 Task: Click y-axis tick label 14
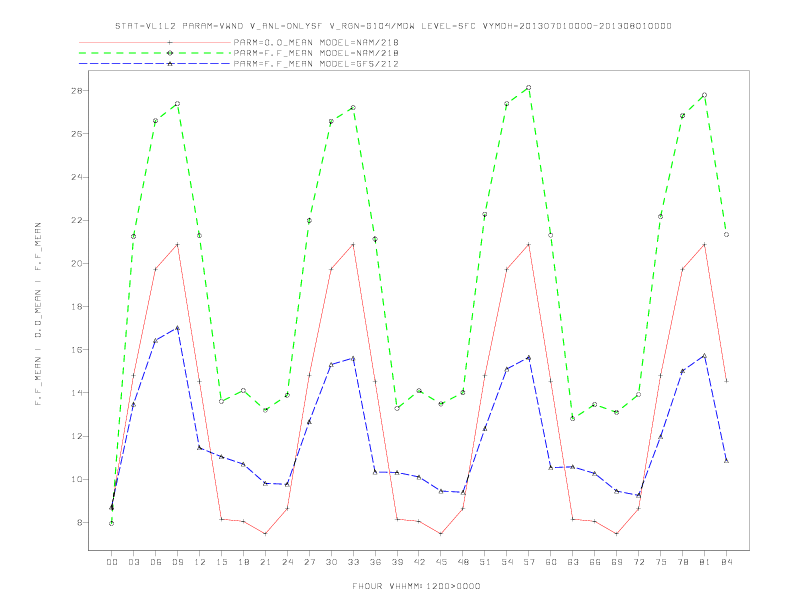[x=78, y=393]
